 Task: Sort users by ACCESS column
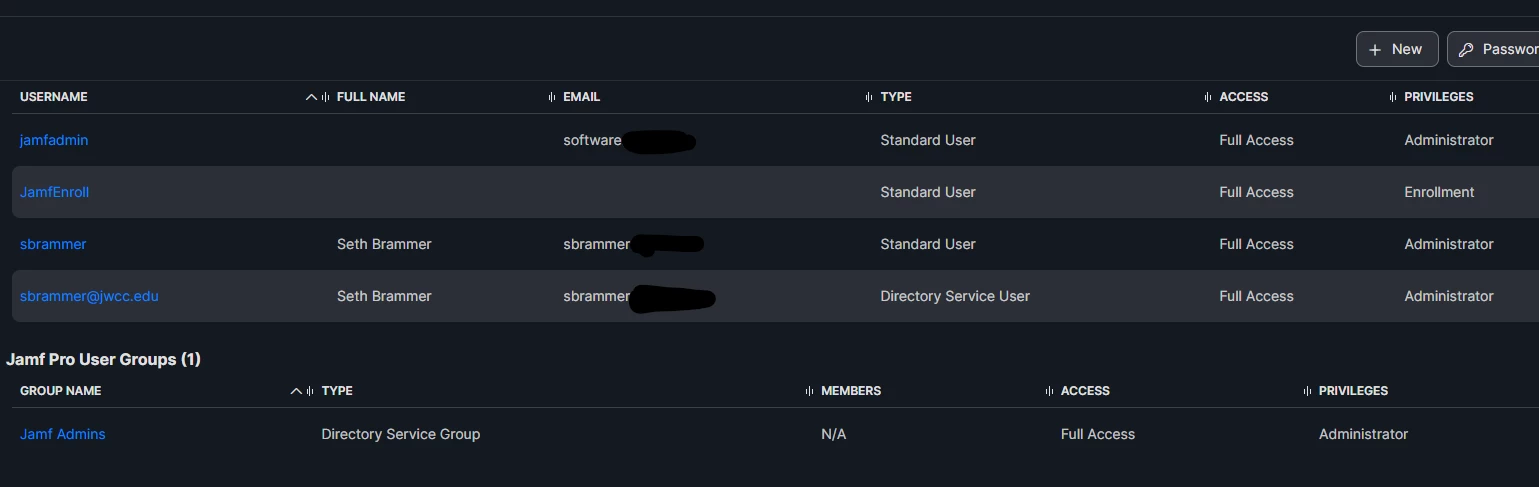1244,97
